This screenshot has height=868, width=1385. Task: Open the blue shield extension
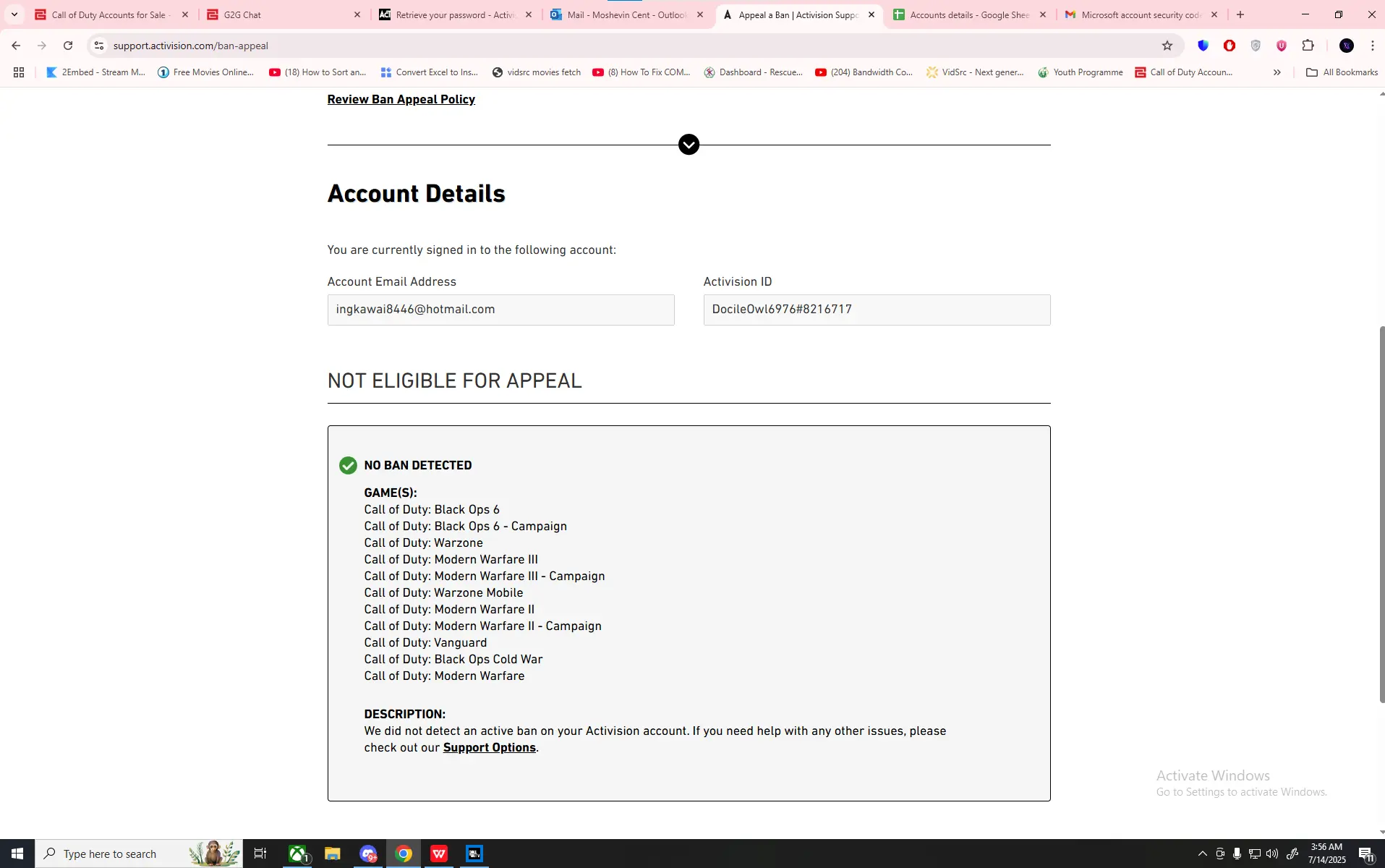(1203, 46)
